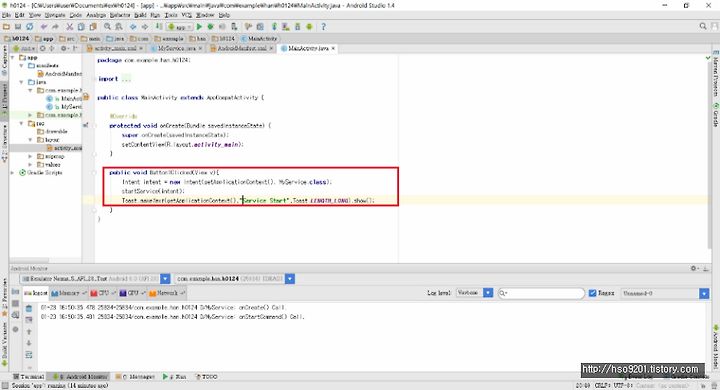The height and width of the screenshot is (390, 720).
Task: Click the Sync Gradle files icon
Action: pyautogui.click(x=274, y=27)
